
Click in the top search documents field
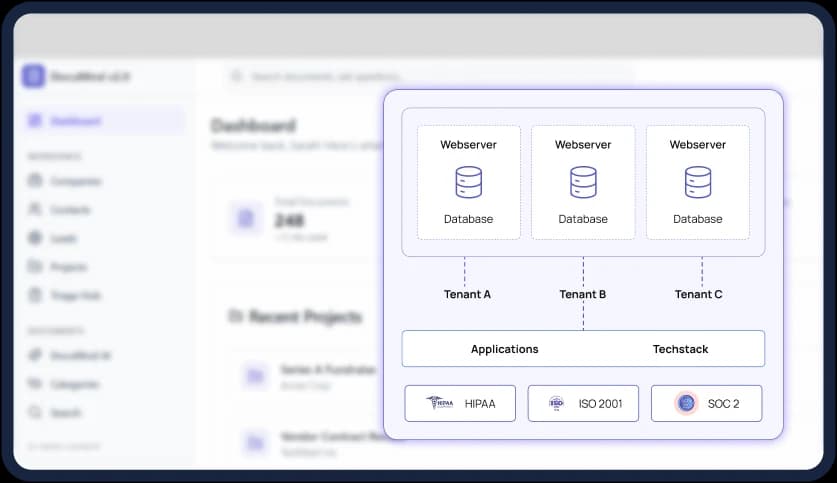tap(430, 76)
